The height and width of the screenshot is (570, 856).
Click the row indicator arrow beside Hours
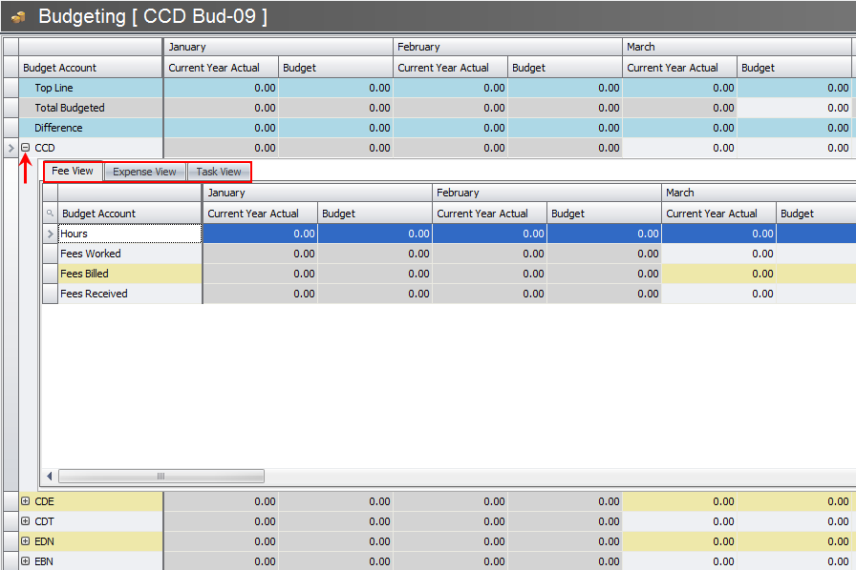(x=50, y=234)
